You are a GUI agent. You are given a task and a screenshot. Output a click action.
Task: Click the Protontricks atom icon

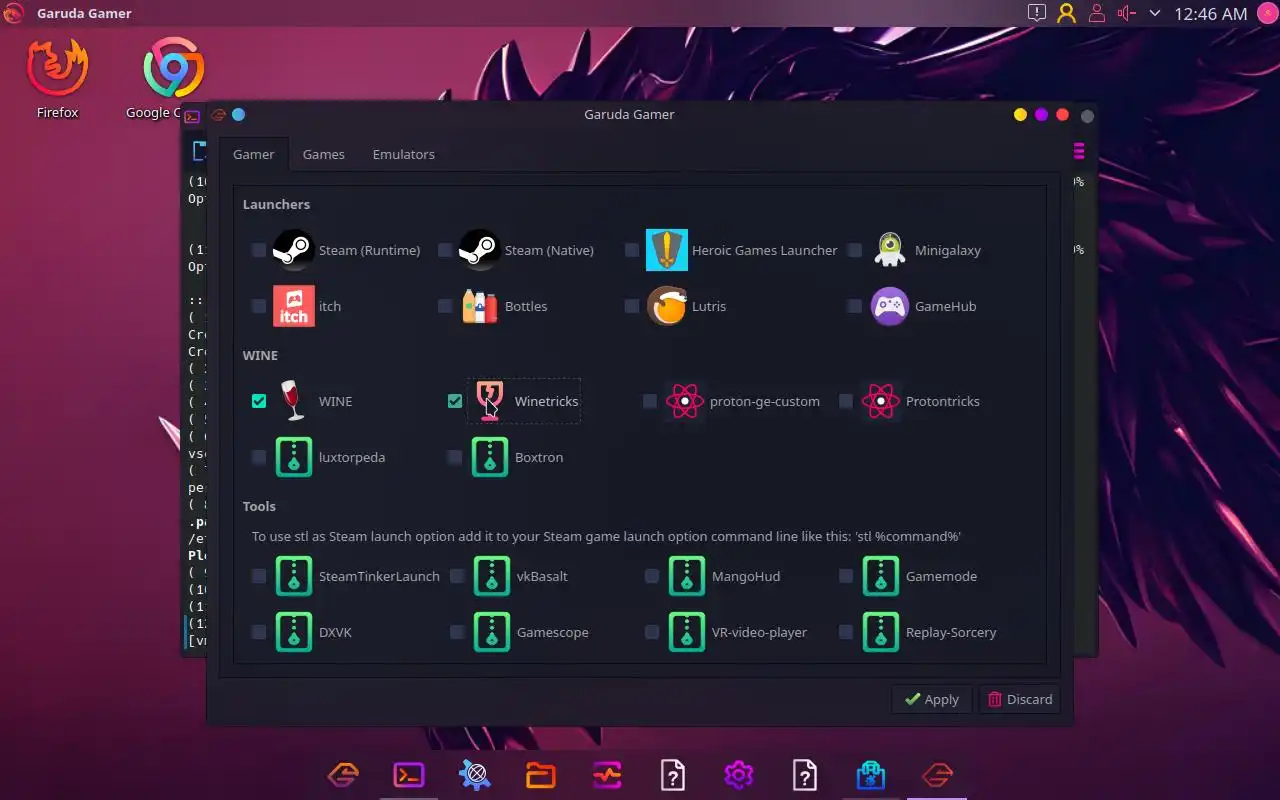click(881, 401)
